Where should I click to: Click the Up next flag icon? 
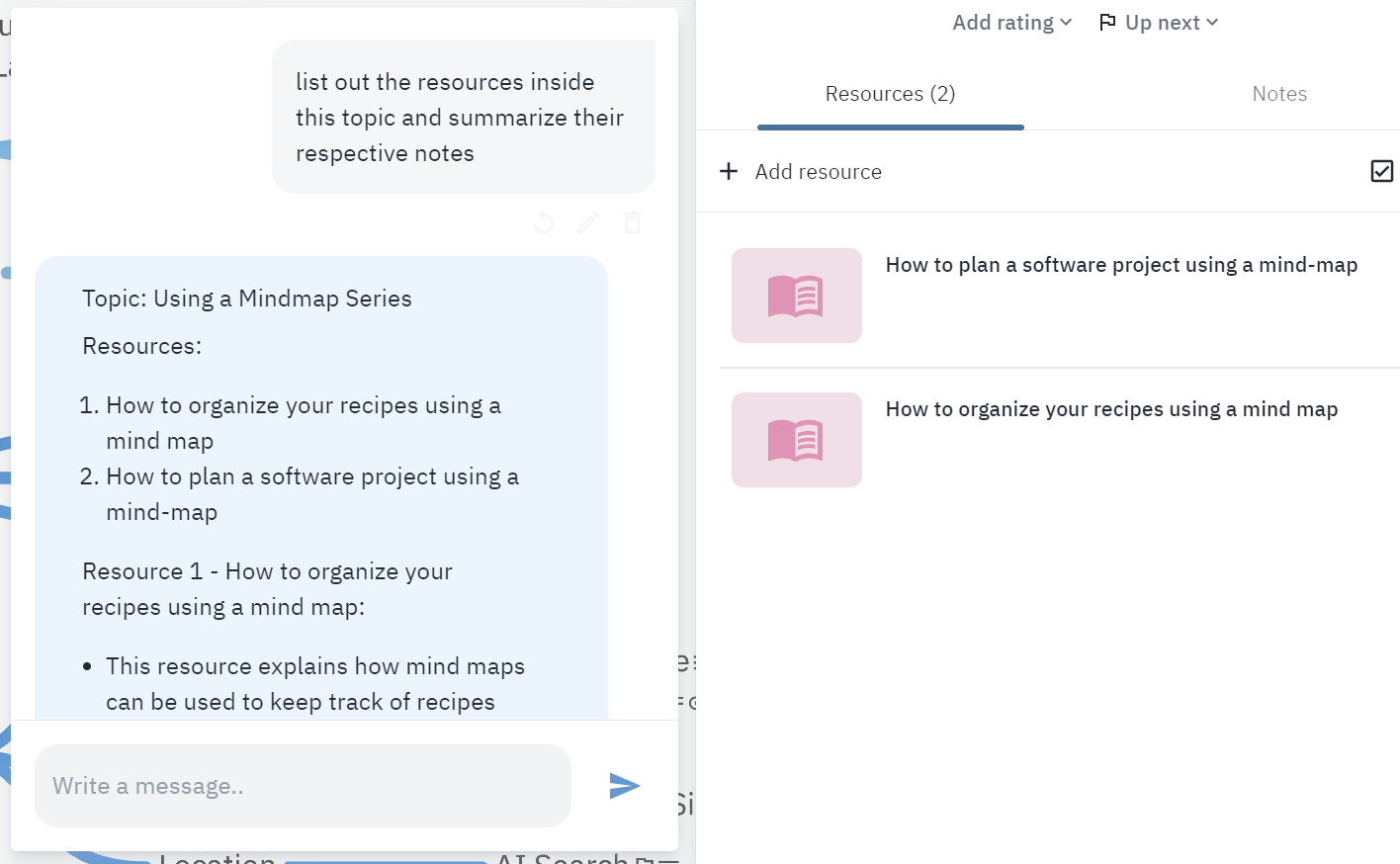pos(1107,22)
